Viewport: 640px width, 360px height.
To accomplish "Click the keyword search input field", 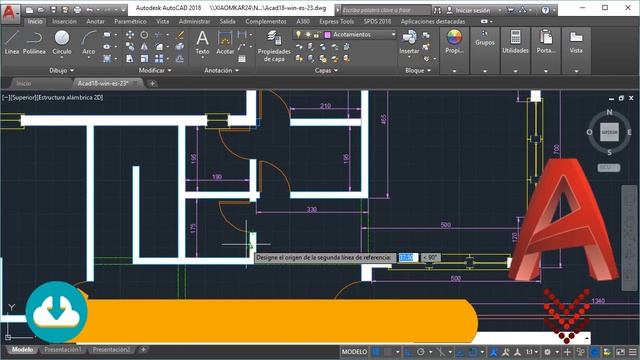I will [x=386, y=10].
